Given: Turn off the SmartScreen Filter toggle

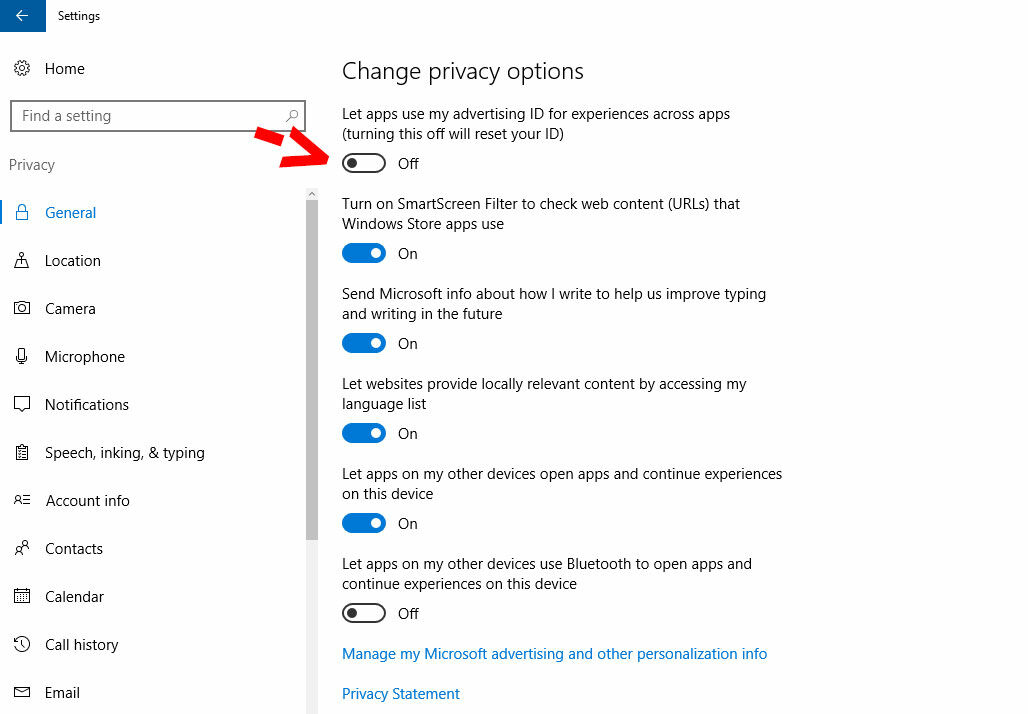Looking at the screenshot, I should [364, 253].
